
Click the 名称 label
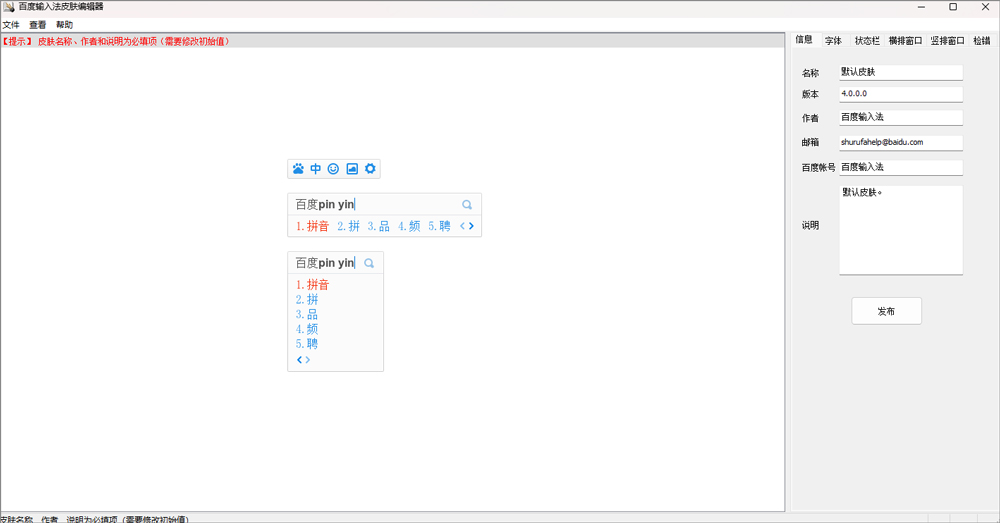click(810, 73)
